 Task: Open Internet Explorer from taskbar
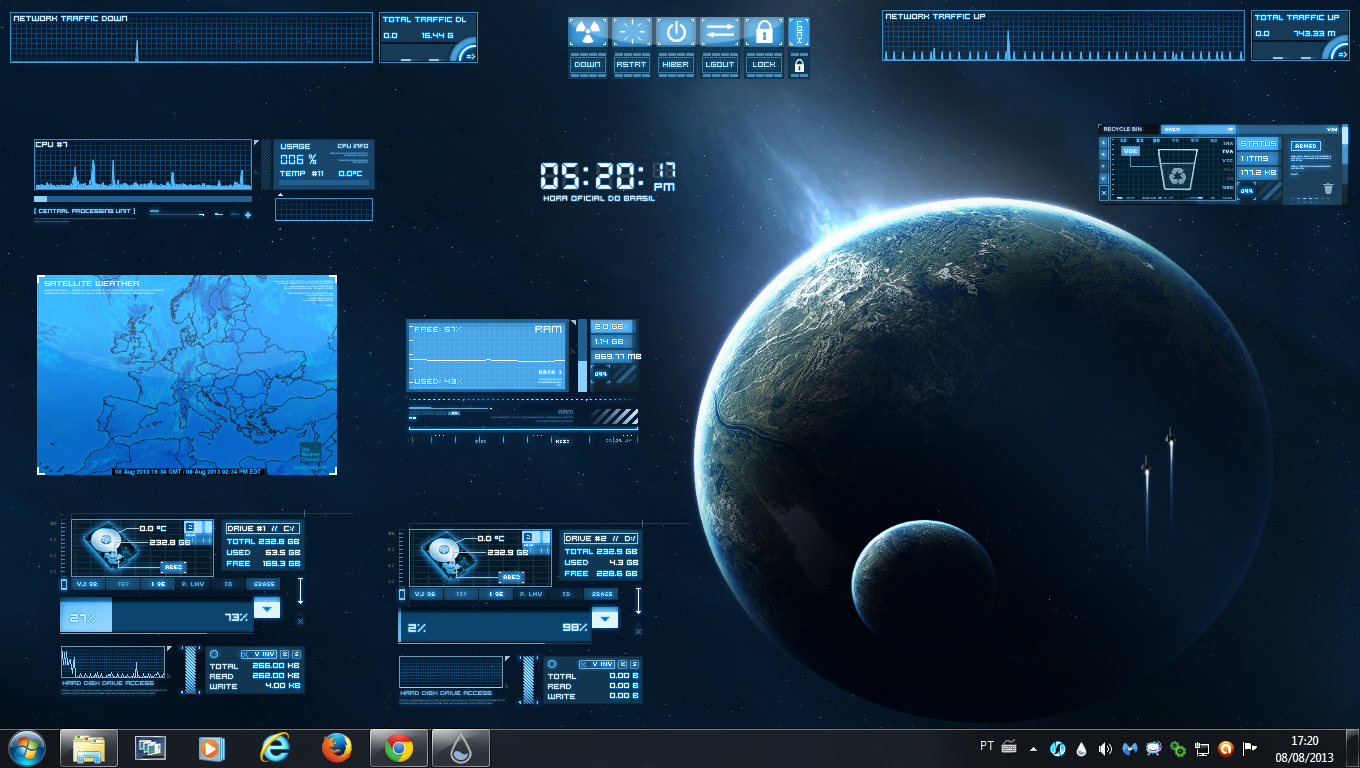[274, 748]
